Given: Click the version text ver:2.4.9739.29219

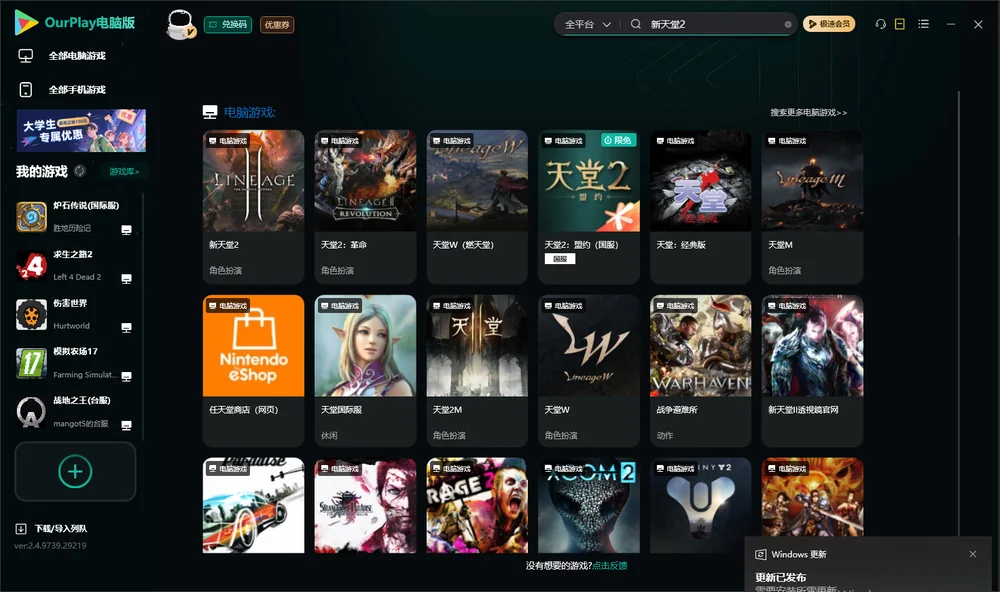Looking at the screenshot, I should (x=50, y=545).
